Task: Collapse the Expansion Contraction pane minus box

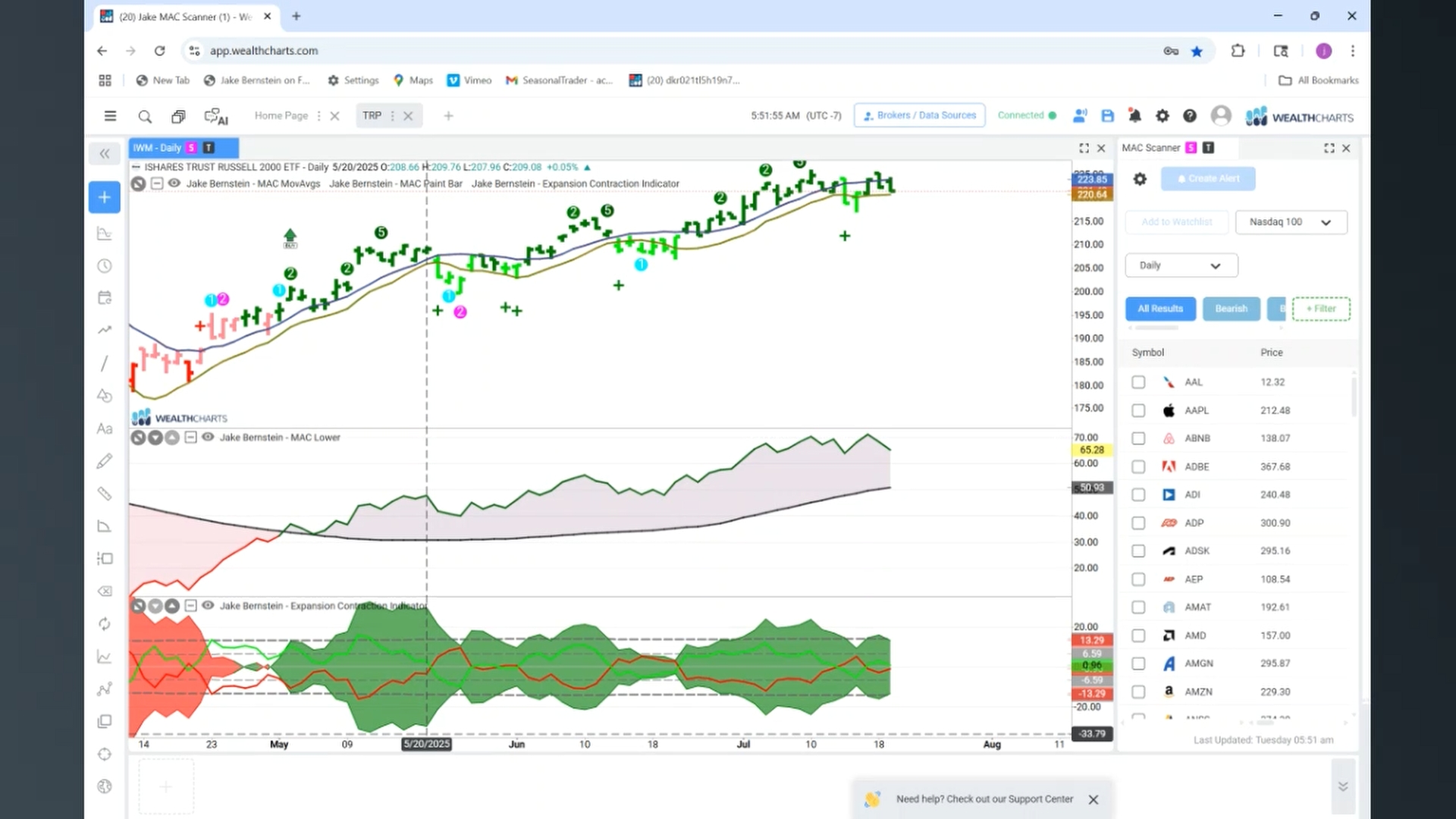Action: click(190, 606)
